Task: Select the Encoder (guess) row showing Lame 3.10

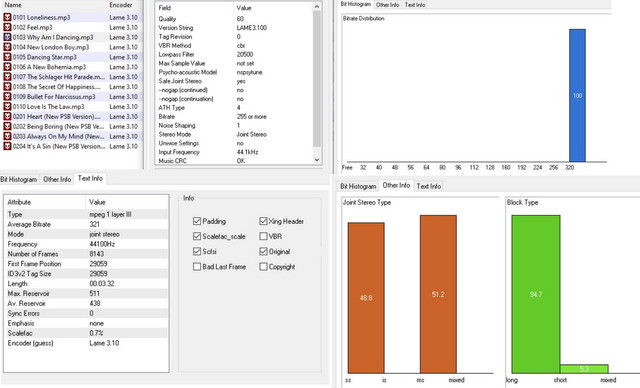Action: tap(86, 343)
